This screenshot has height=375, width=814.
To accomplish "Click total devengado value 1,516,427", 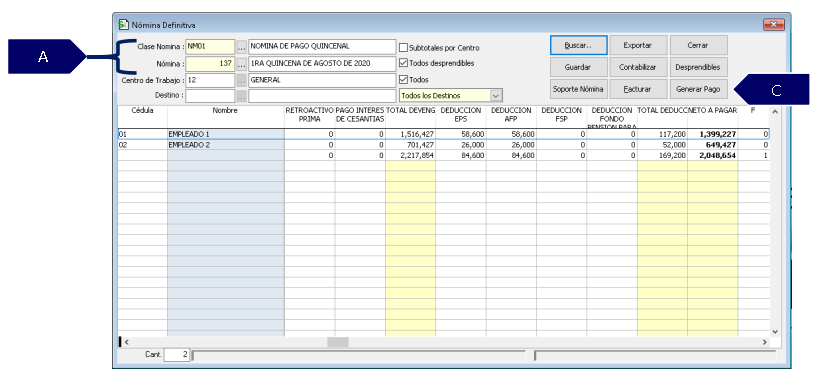I will [x=411, y=134].
